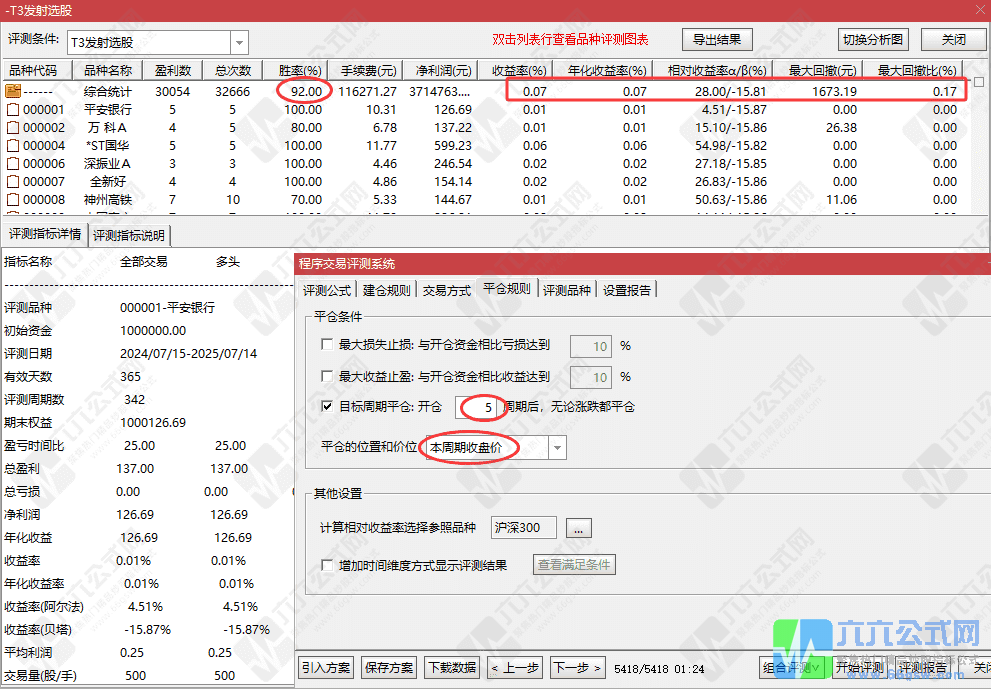
Task: Switch to 交易方式 tab
Action: click(x=446, y=290)
